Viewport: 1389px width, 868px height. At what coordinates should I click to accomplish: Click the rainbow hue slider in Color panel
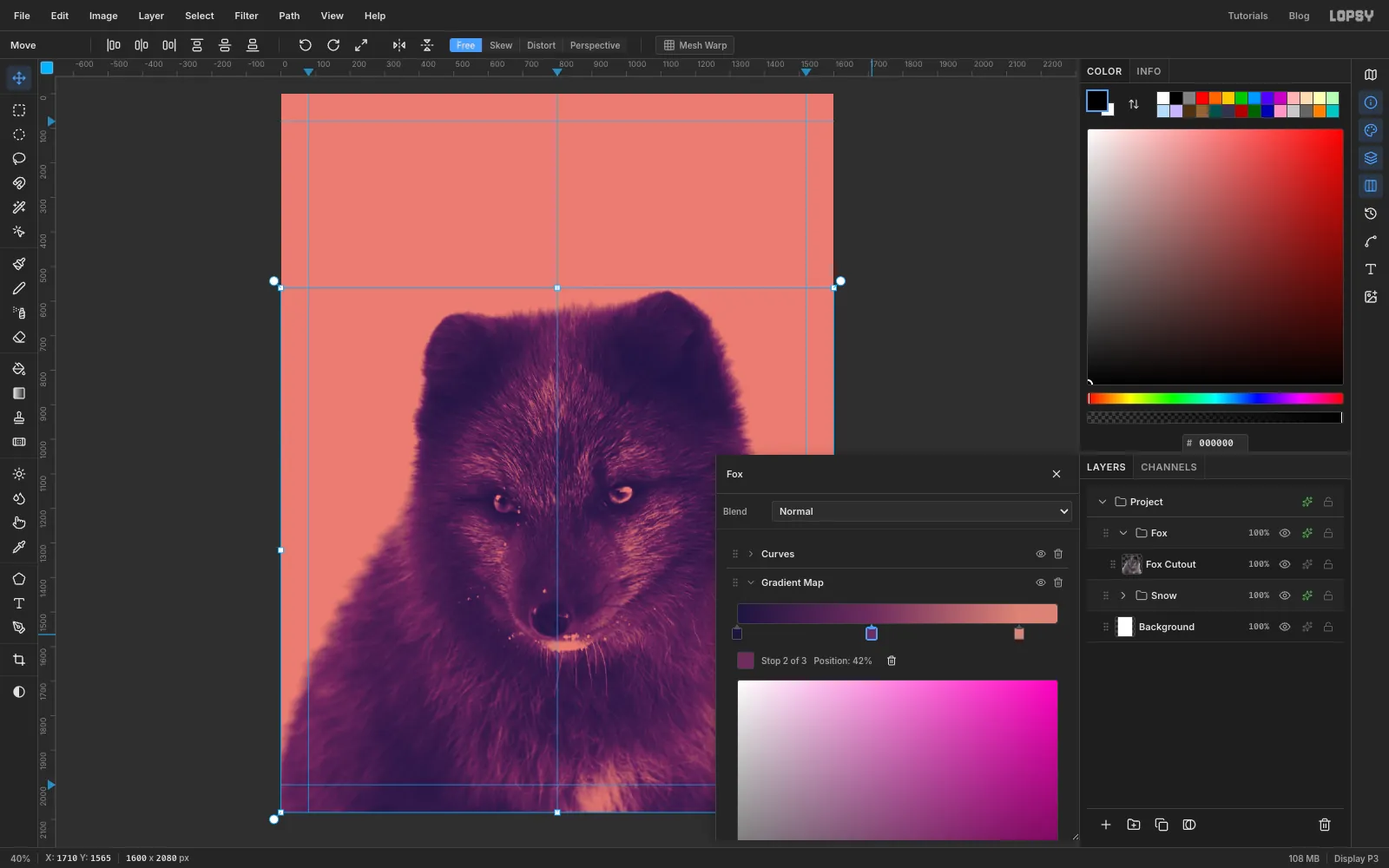point(1215,398)
